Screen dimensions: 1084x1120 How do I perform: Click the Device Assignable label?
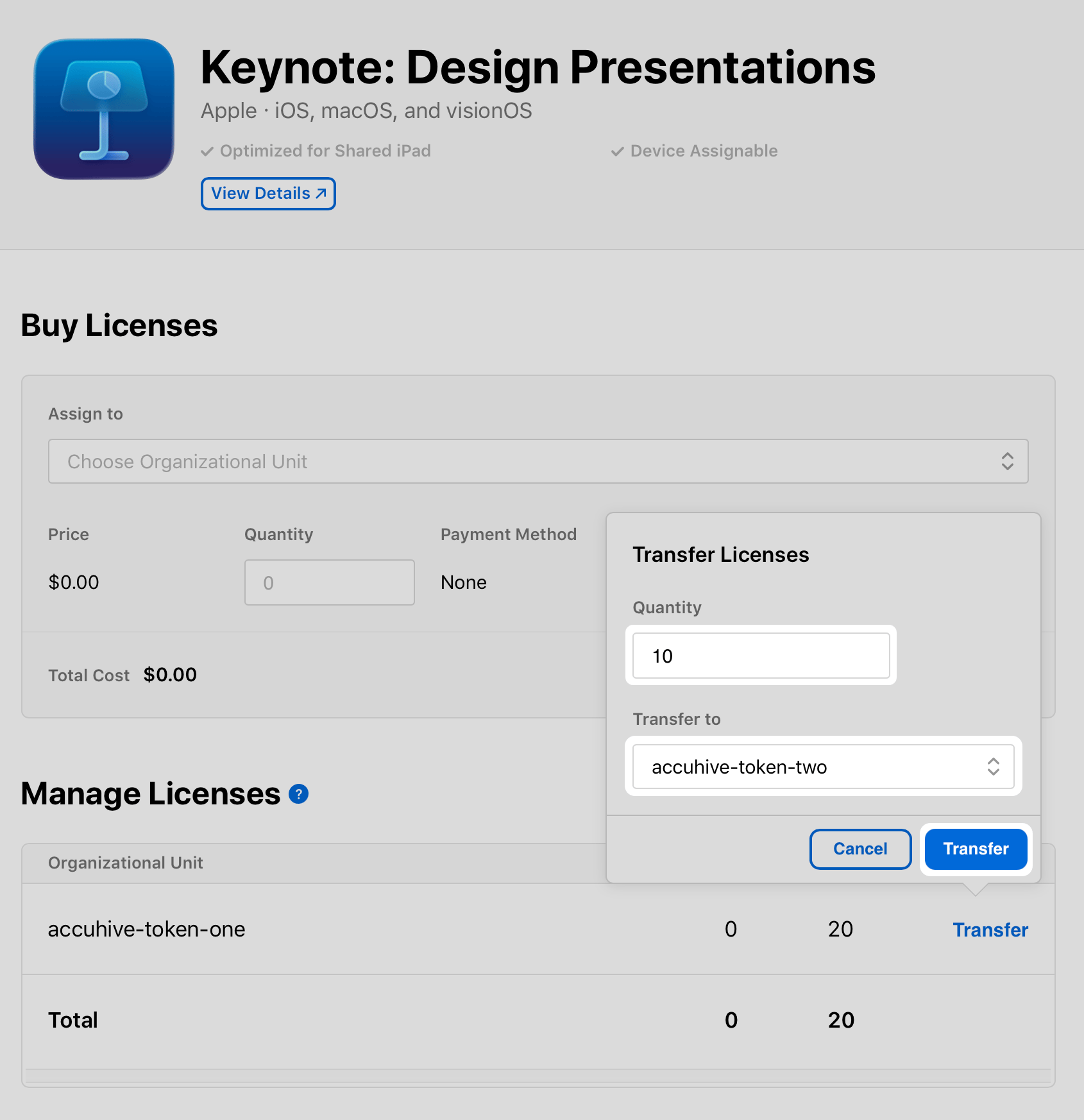pos(704,151)
